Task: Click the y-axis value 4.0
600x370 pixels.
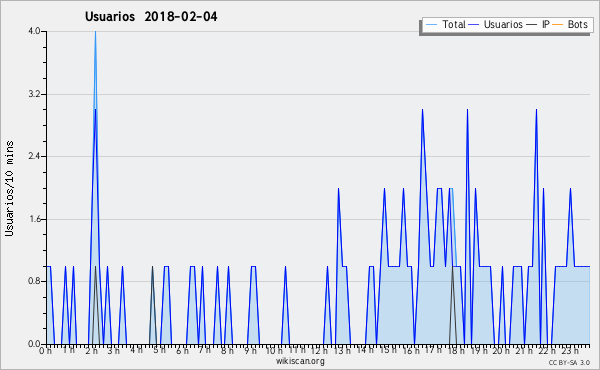Action: pyautogui.click(x=34, y=31)
